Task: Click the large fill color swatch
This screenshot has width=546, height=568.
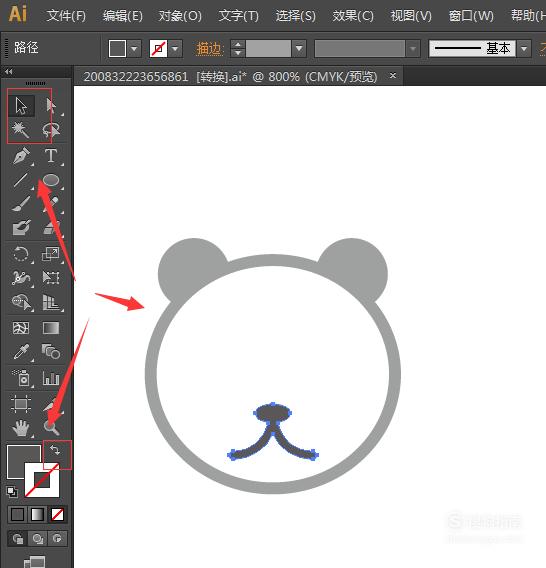Action: [x=22, y=460]
